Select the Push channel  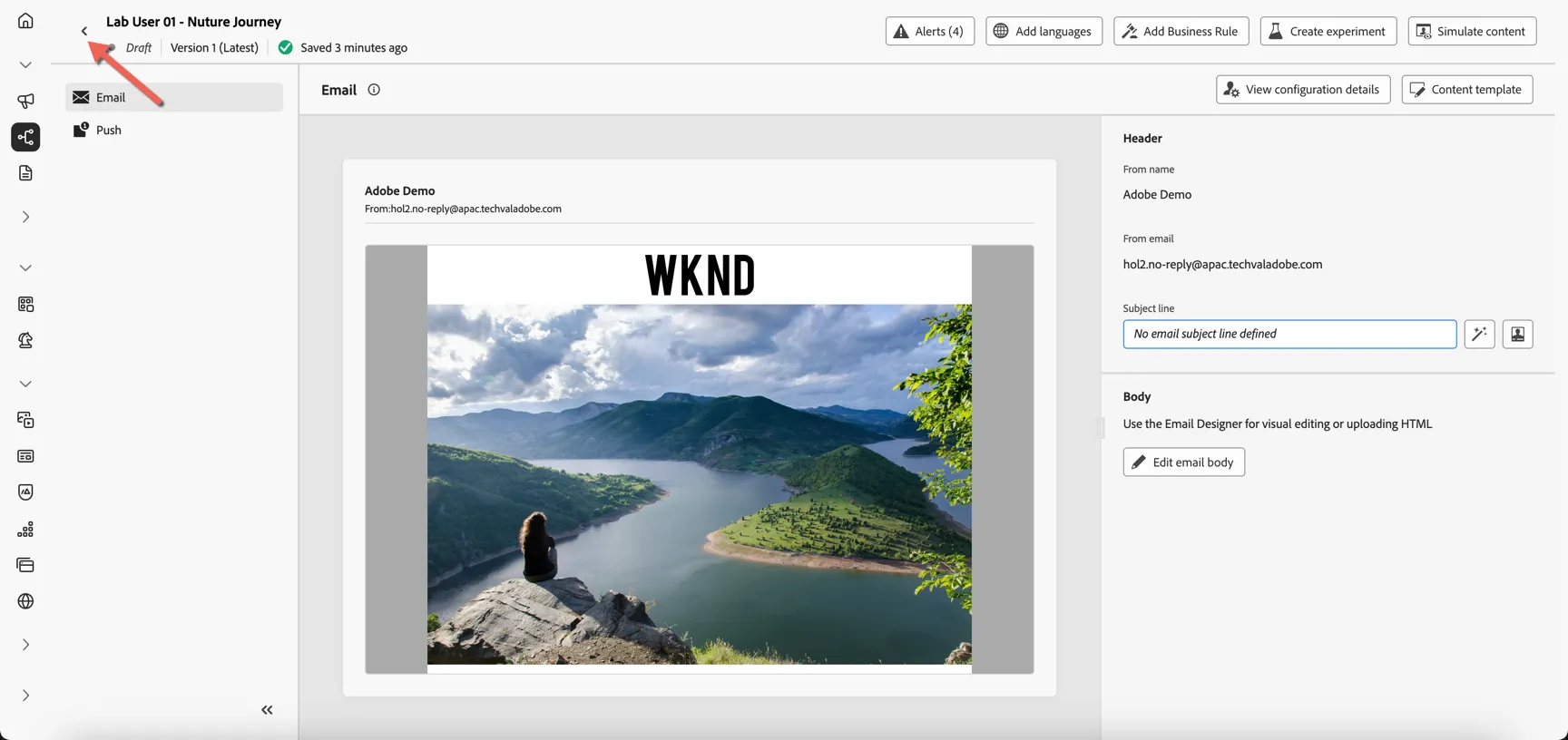(x=174, y=130)
